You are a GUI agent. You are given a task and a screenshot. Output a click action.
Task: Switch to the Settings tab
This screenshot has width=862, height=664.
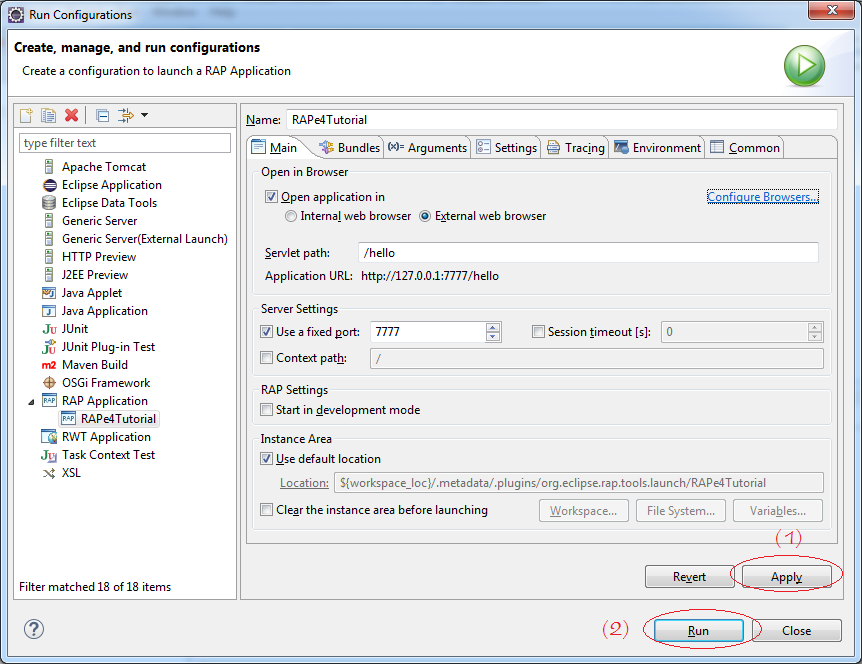tap(507, 148)
